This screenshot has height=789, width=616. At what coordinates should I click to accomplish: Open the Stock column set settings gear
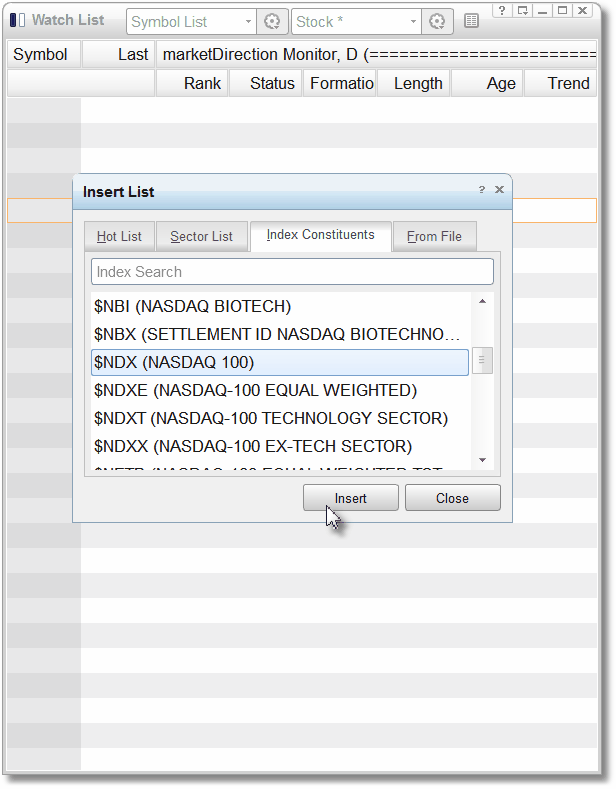[x=437, y=22]
